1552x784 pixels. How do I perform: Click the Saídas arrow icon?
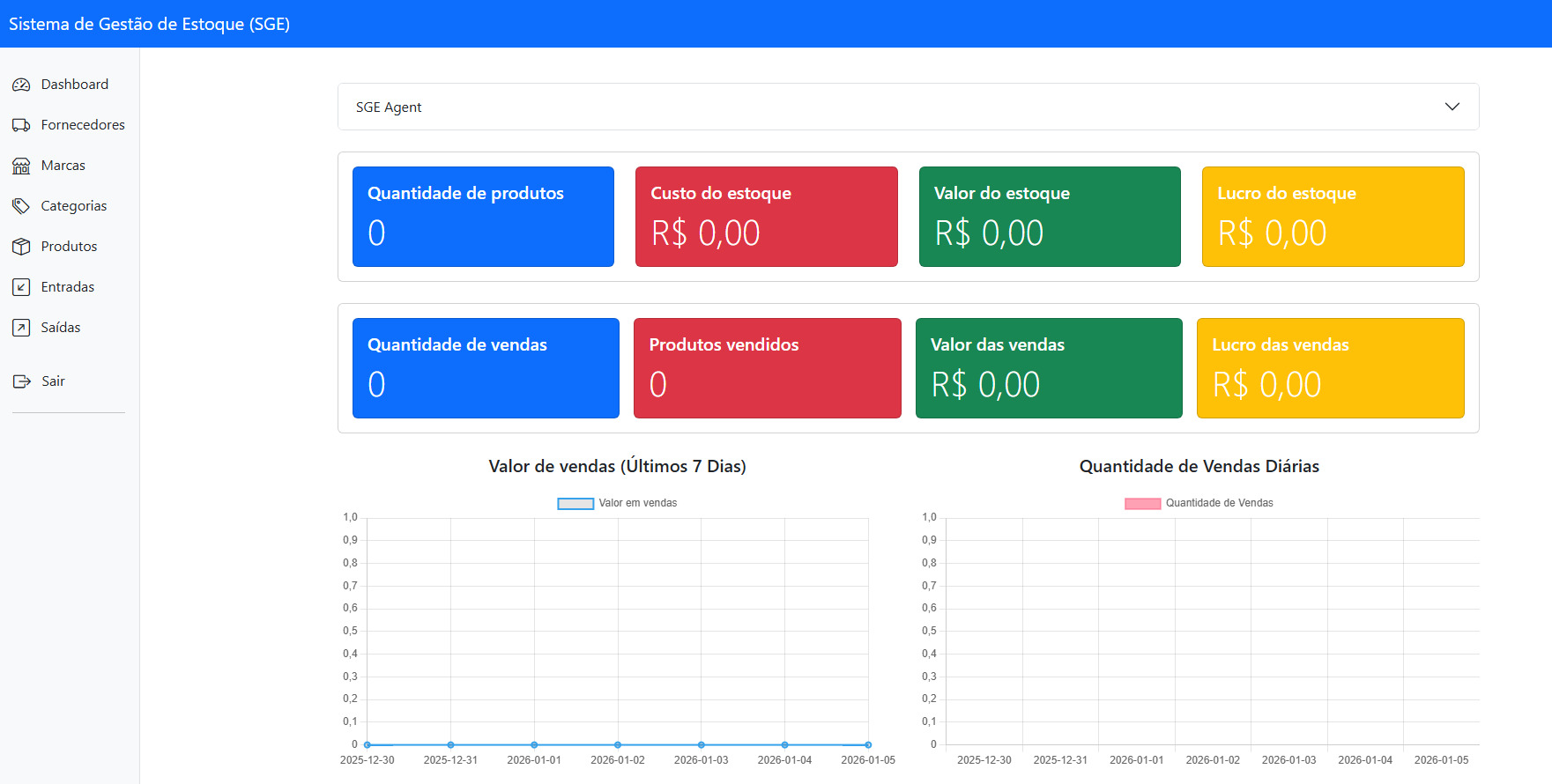pos(21,328)
